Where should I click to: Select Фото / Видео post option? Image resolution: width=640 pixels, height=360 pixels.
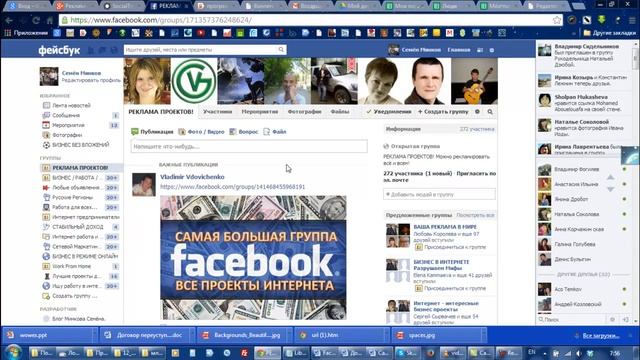point(202,132)
